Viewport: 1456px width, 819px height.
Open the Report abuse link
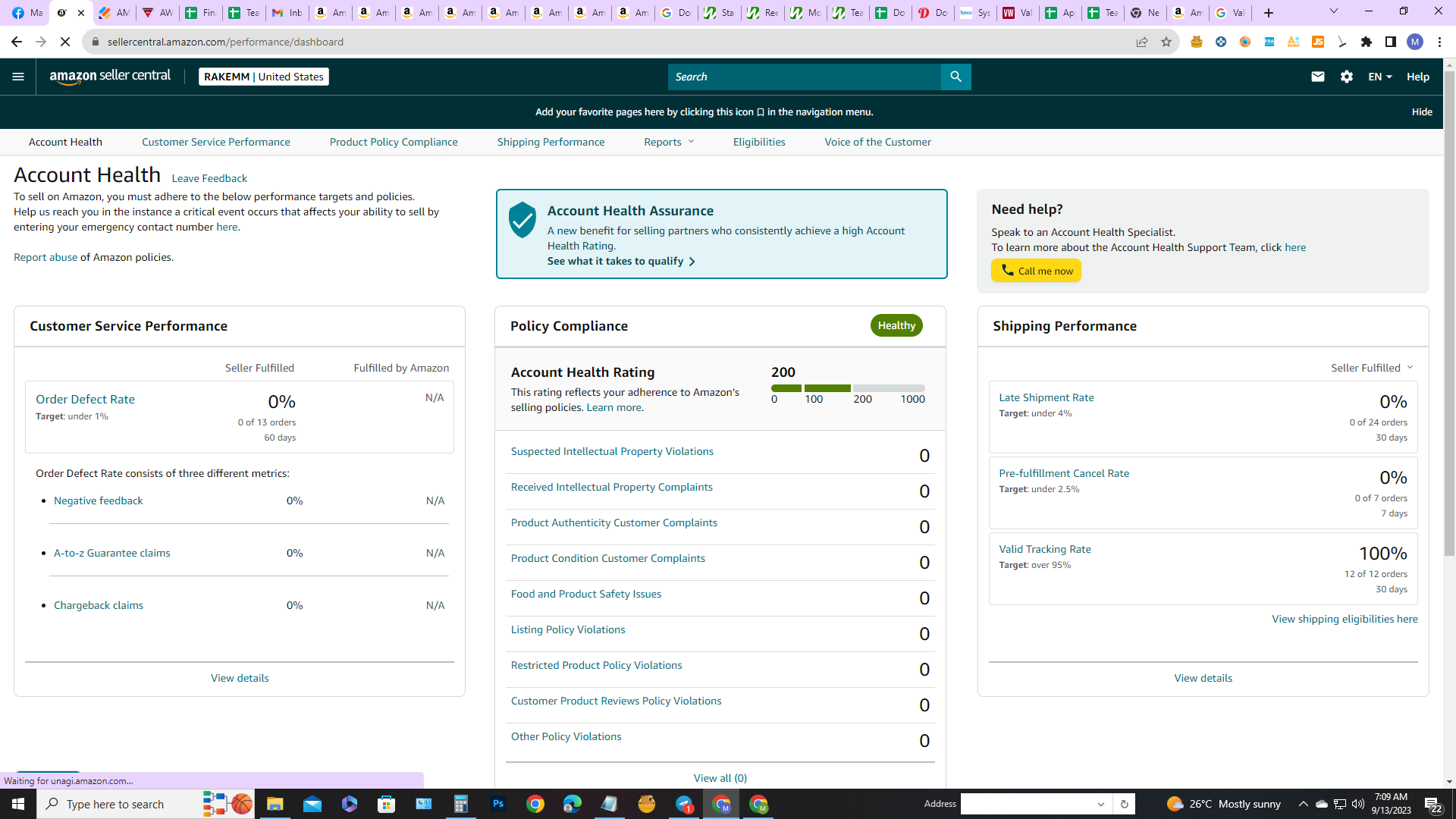(45, 257)
